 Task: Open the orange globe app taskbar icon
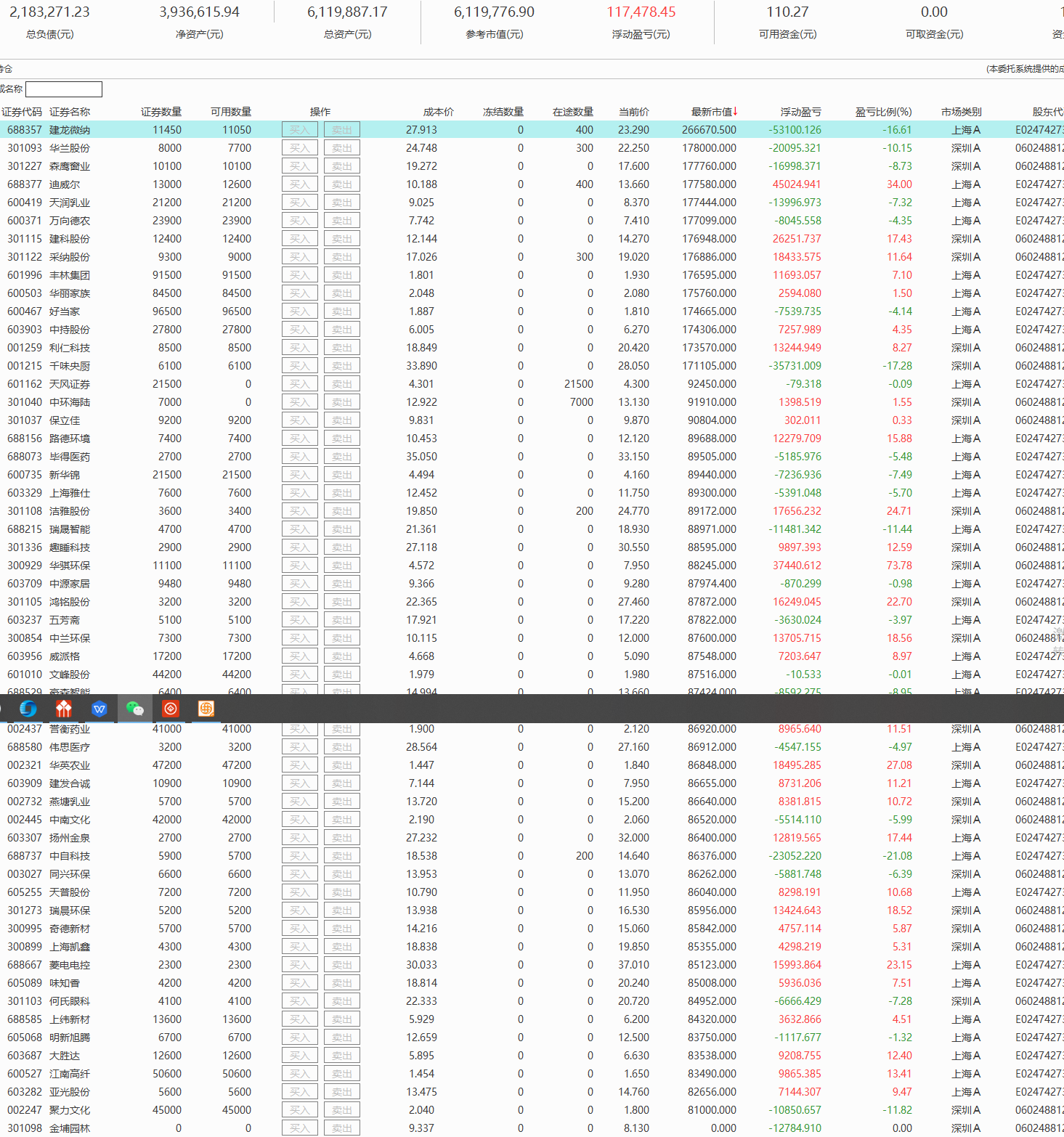[x=206, y=709]
